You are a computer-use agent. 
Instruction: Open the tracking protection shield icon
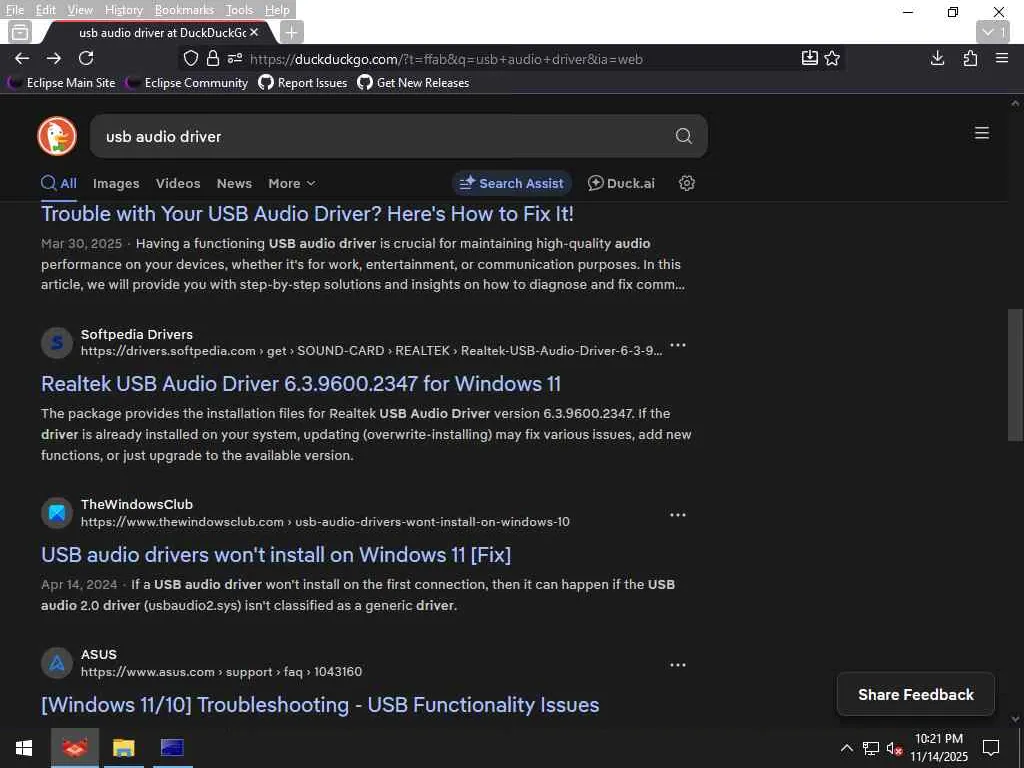pyautogui.click(x=191, y=59)
